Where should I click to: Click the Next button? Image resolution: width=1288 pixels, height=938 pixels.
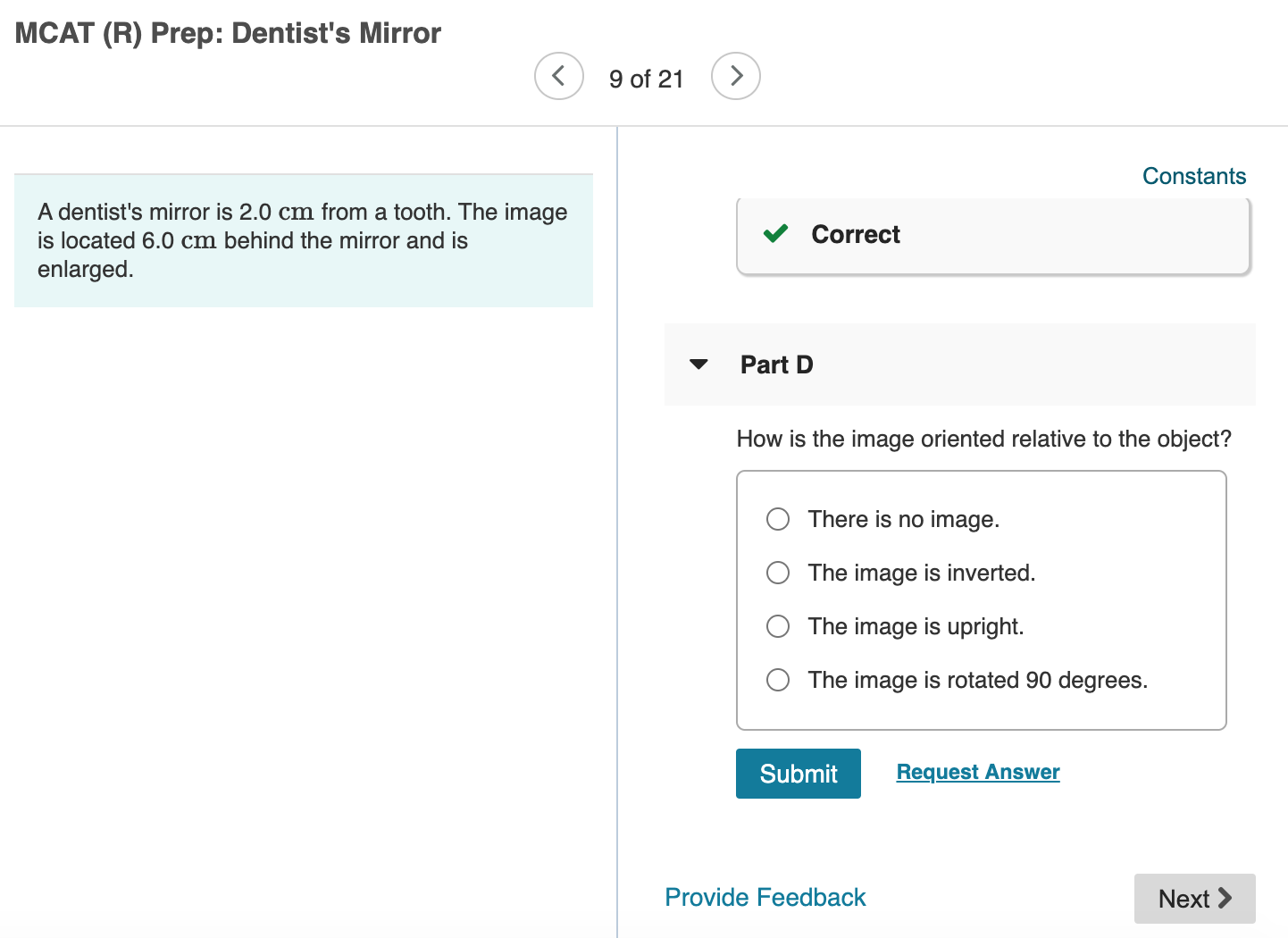point(1194,899)
